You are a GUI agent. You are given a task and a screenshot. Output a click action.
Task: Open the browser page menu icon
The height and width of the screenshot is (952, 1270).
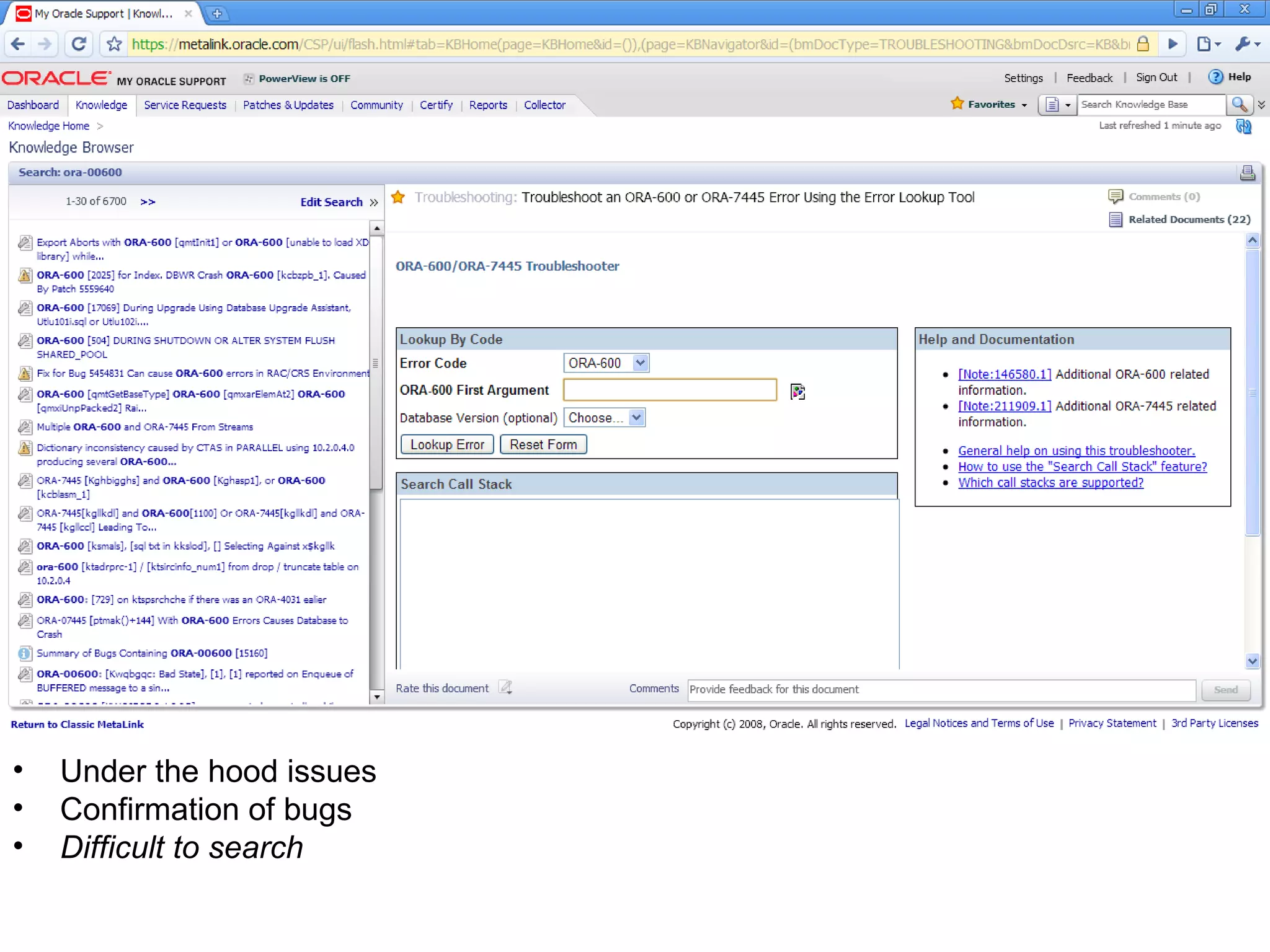point(1209,44)
